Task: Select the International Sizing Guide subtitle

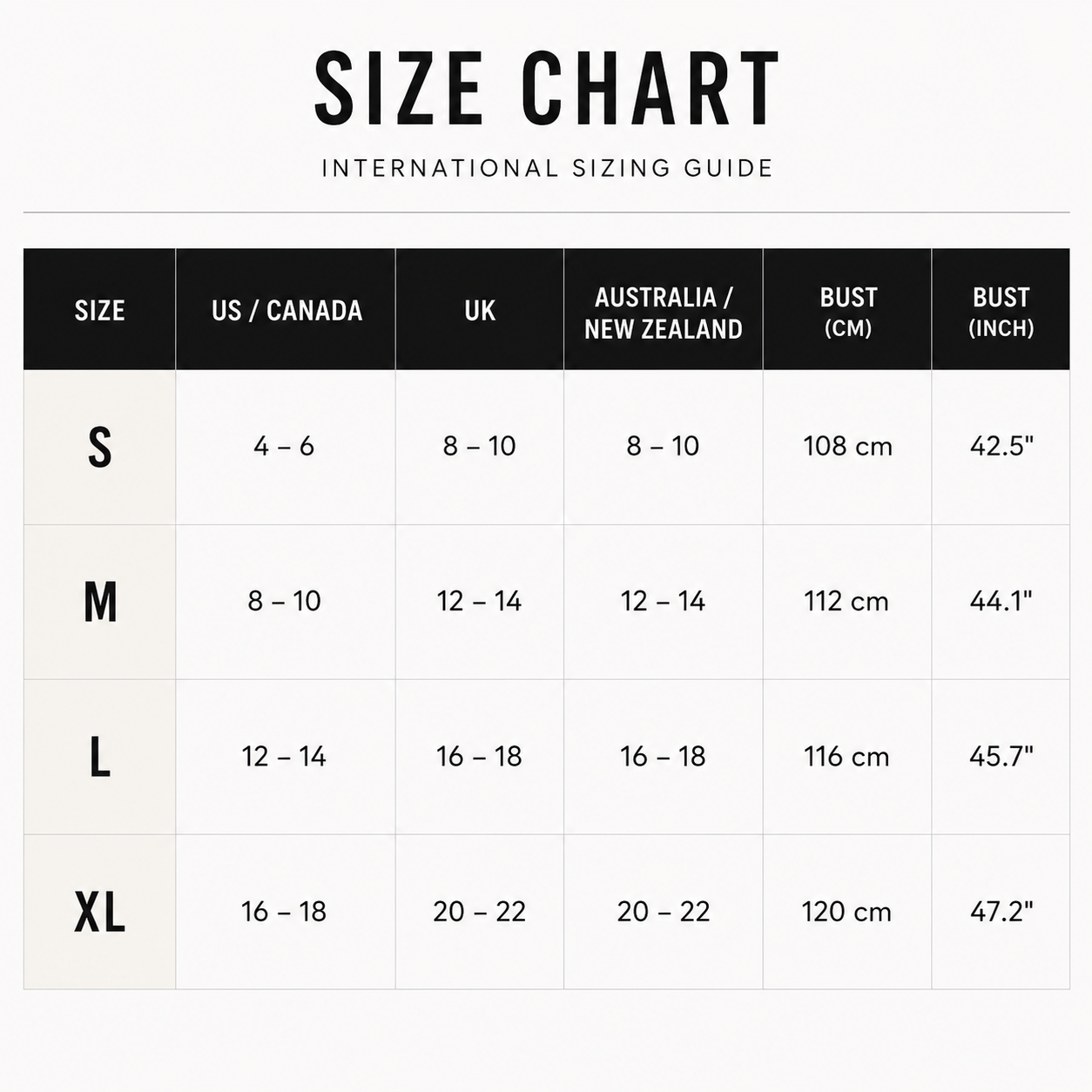Action: click(548, 168)
